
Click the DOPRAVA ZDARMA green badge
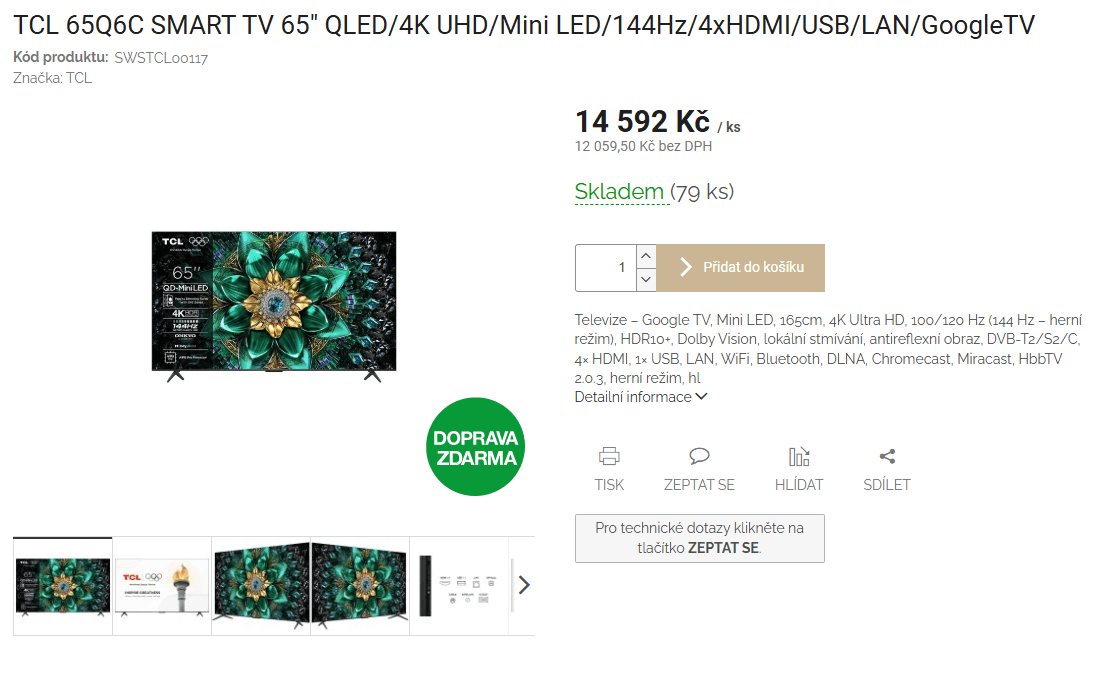coord(476,447)
